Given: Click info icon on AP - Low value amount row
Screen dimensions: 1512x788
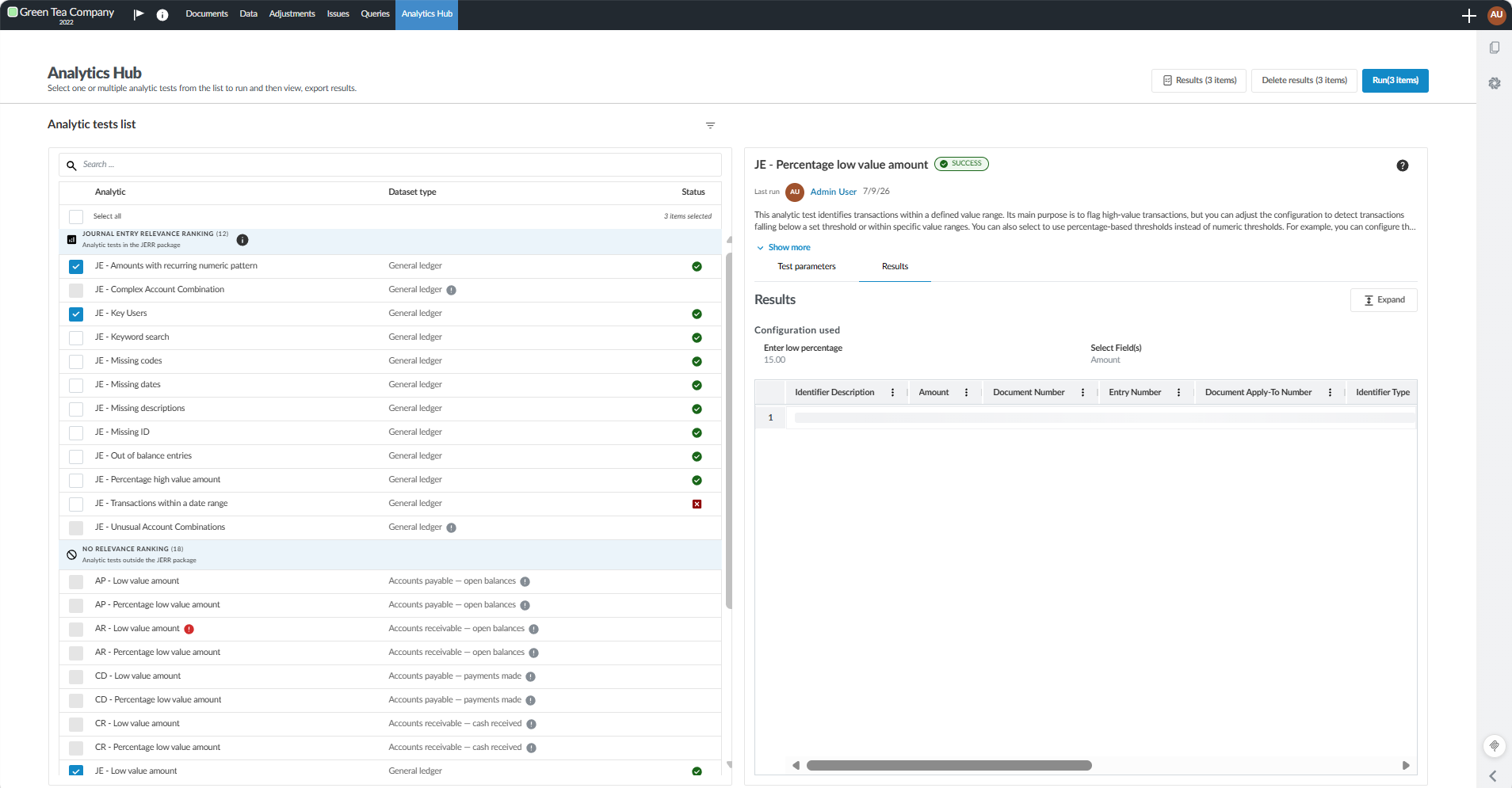Looking at the screenshot, I should (x=525, y=581).
